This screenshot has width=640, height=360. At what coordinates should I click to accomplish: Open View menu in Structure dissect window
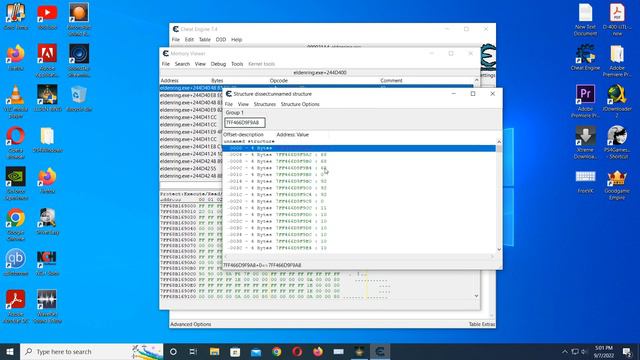[x=243, y=104]
